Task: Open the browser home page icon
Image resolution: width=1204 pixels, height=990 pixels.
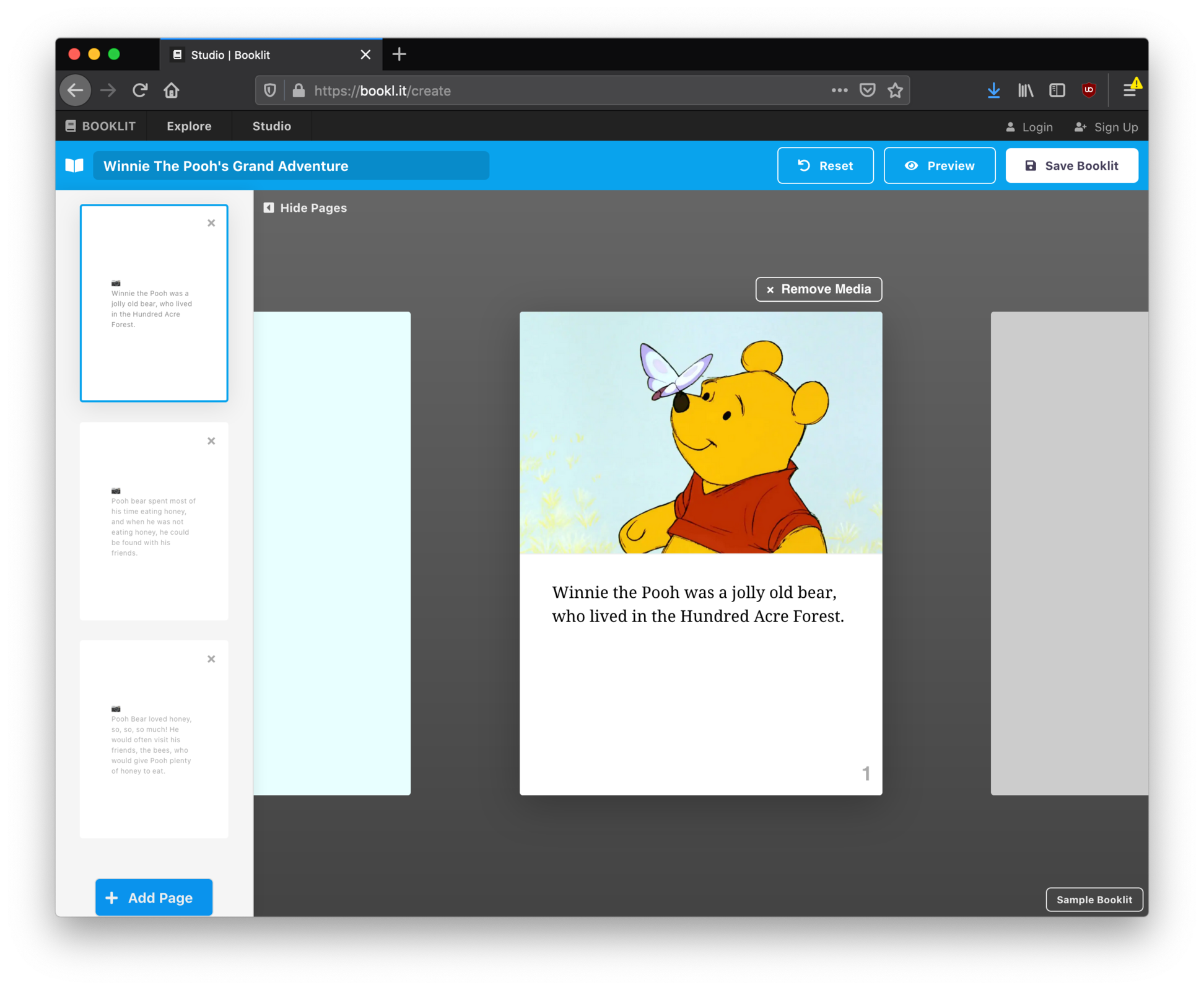Action: coord(172,90)
